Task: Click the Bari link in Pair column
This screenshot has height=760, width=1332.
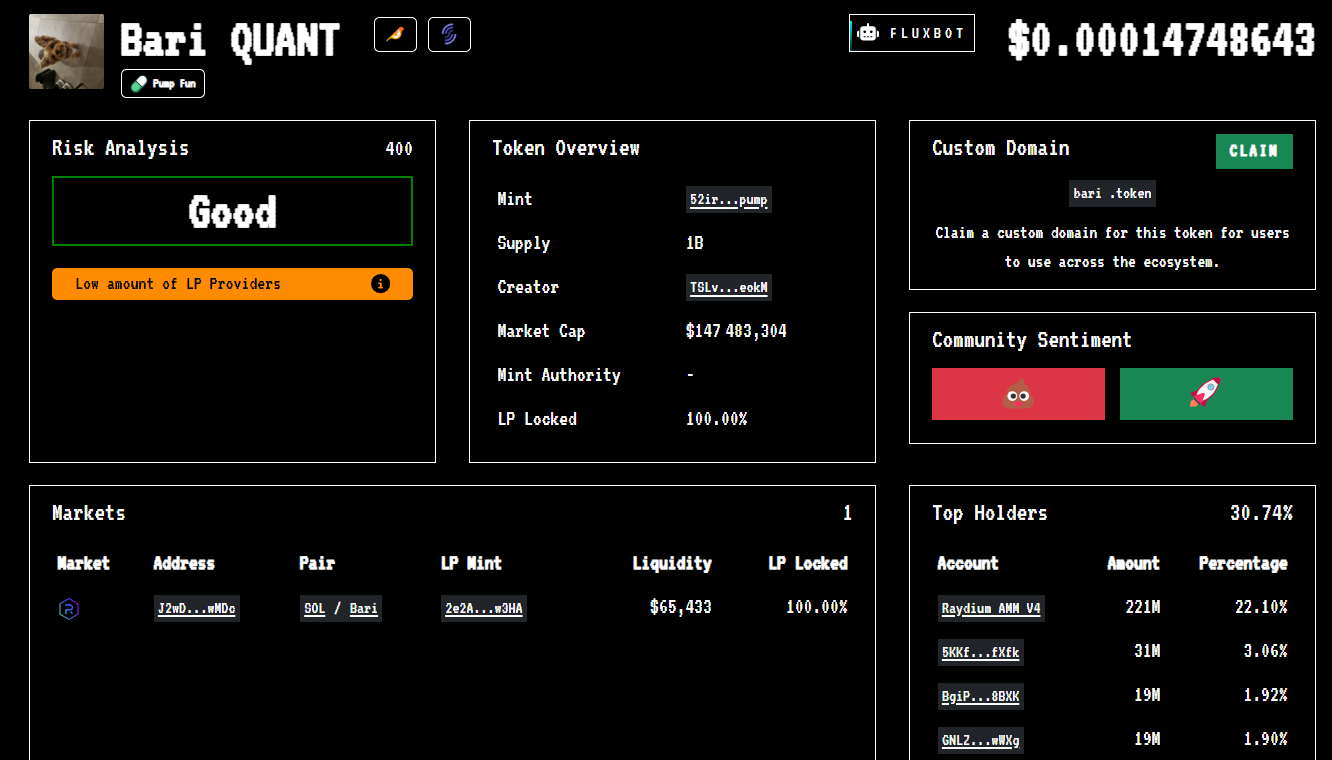Action: [363, 609]
